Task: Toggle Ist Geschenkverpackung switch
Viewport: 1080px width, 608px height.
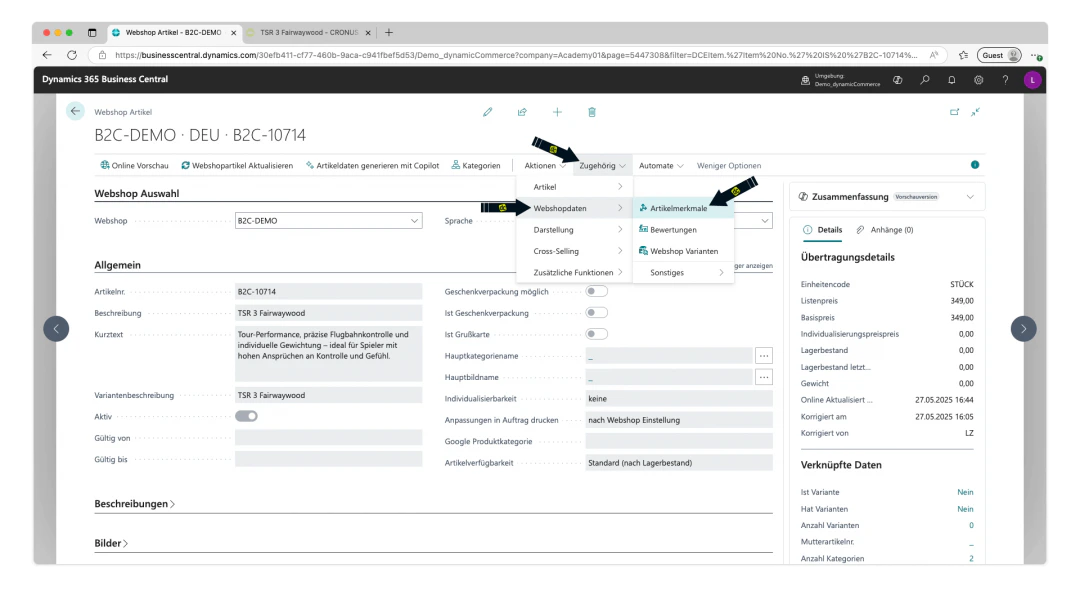Action: [596, 313]
